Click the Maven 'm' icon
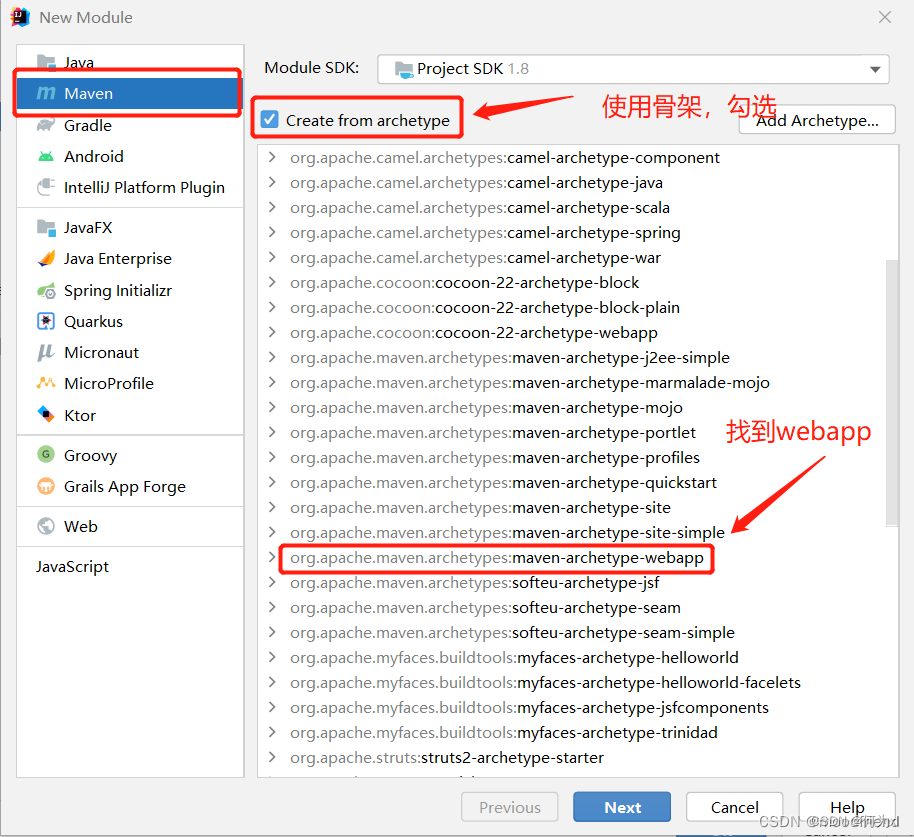Viewport: 914px width, 837px height. (x=46, y=93)
